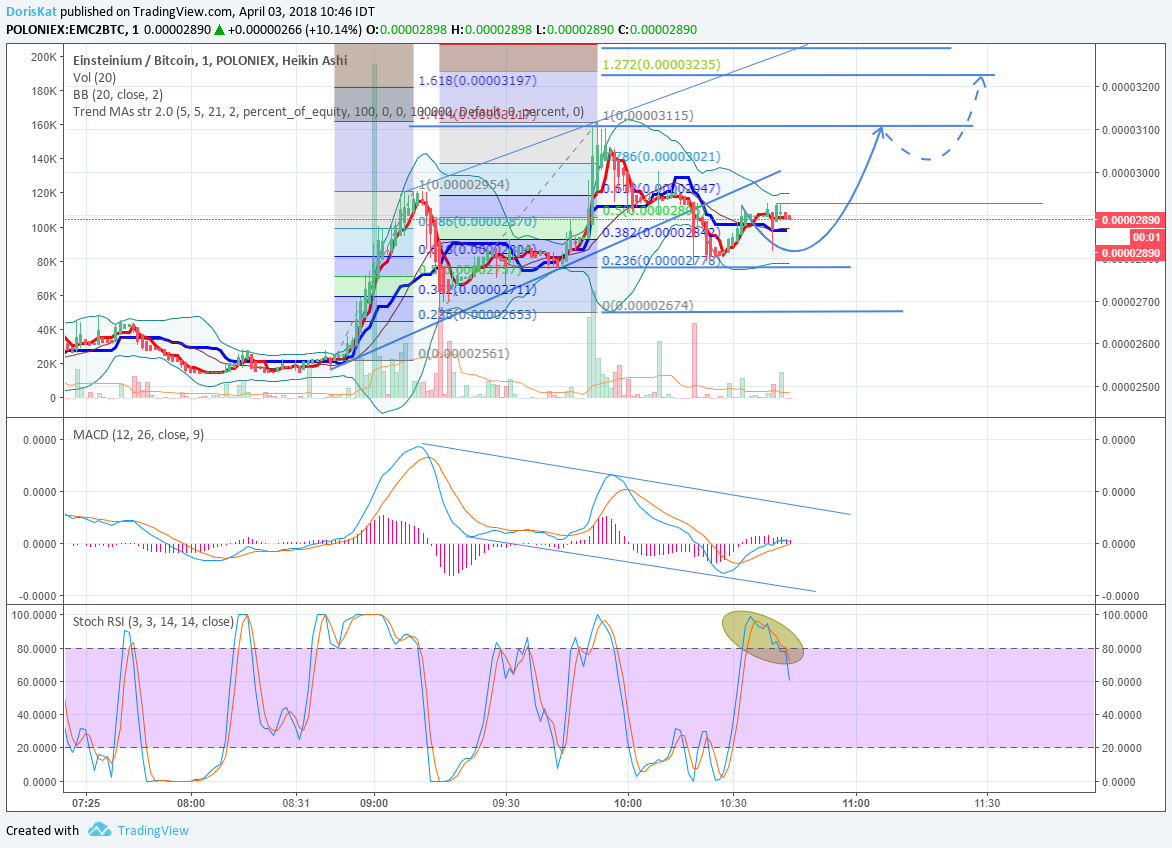Click the 11:30 time axis label
The height and width of the screenshot is (848, 1172).
tap(987, 803)
